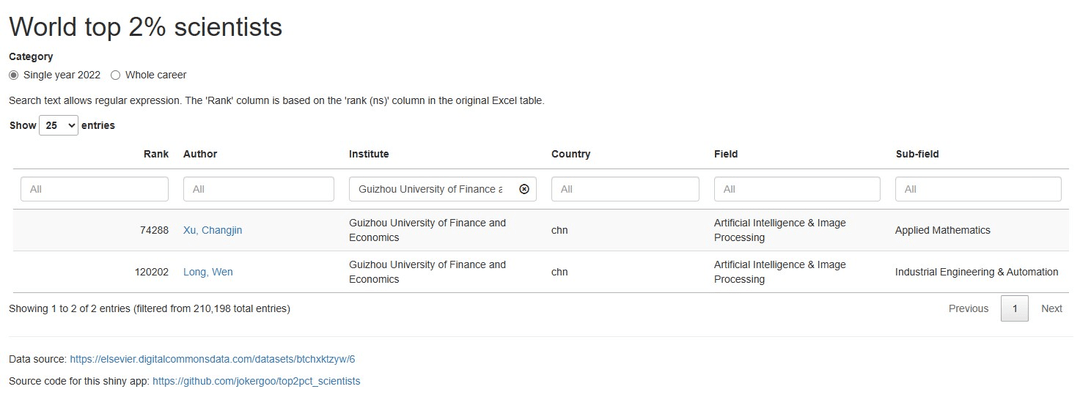This screenshot has width=1080, height=400.
Task: Open the Show entries dropdown
Action: pos(58,126)
